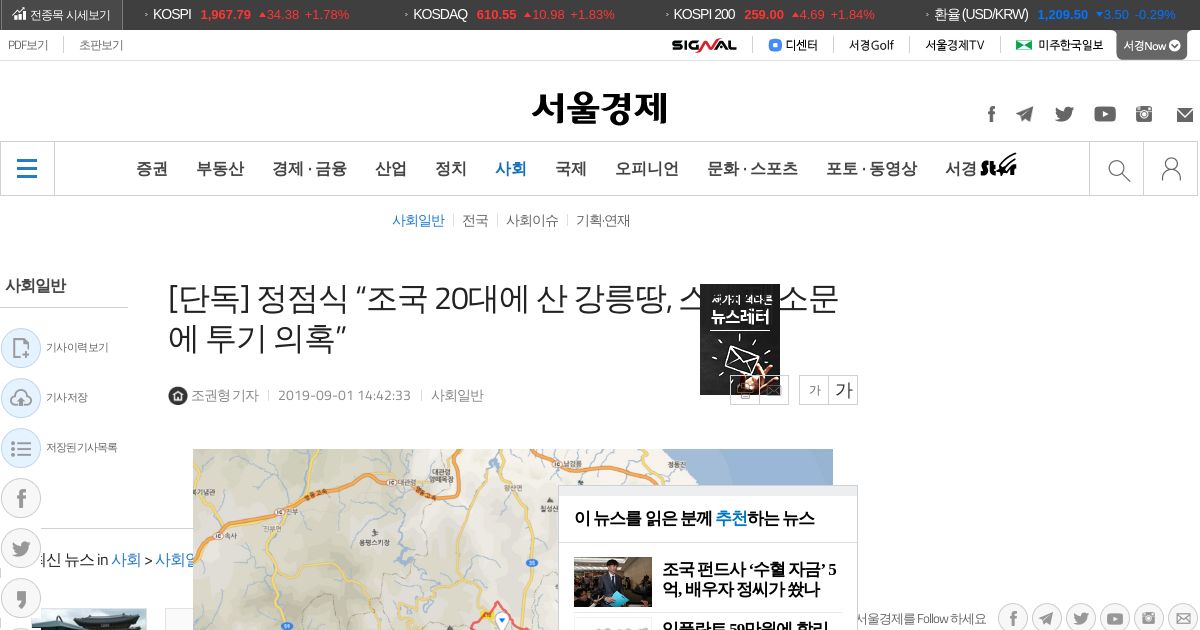Expand the 서경Now dropdown

[x=1151, y=45]
